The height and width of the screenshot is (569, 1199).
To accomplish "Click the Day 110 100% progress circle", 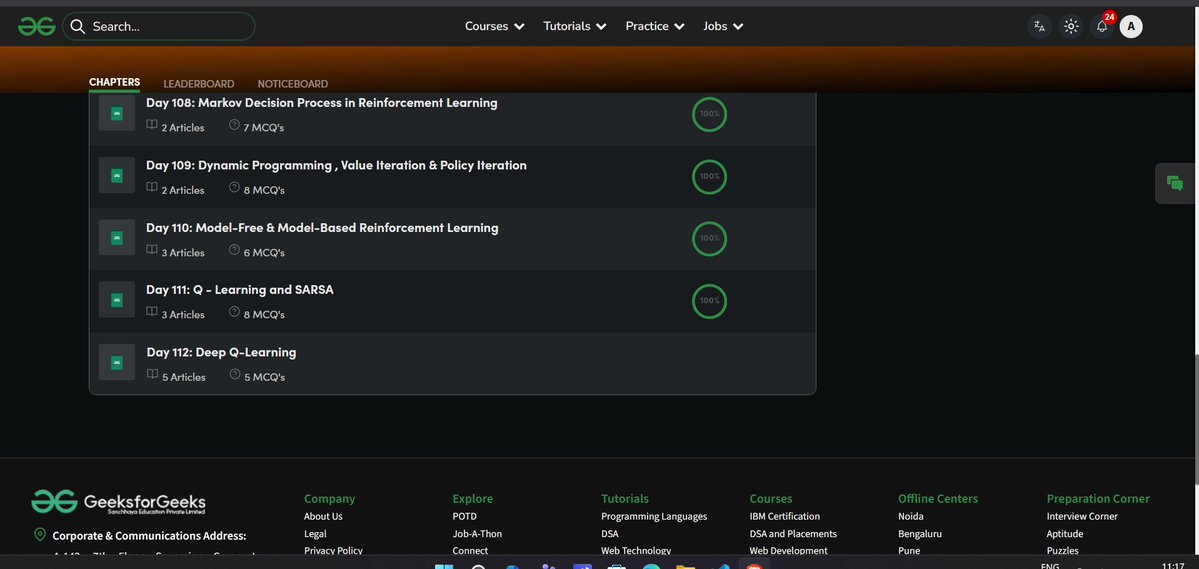I will click(710, 239).
